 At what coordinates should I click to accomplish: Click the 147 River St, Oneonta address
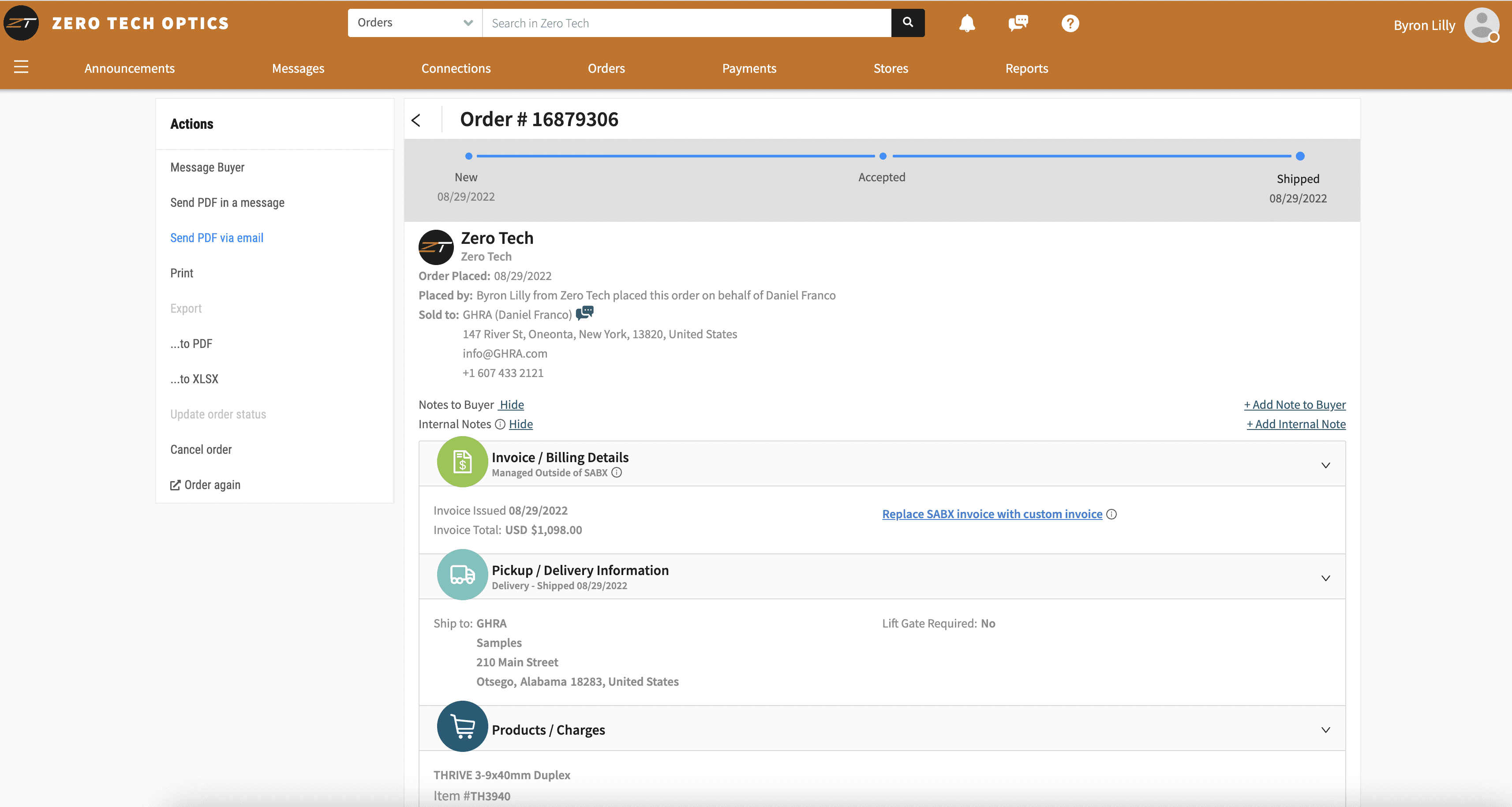coord(600,334)
